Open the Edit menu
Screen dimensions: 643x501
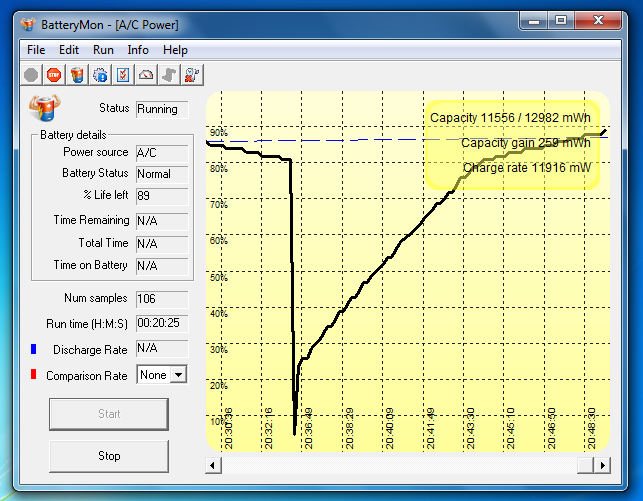pos(68,50)
